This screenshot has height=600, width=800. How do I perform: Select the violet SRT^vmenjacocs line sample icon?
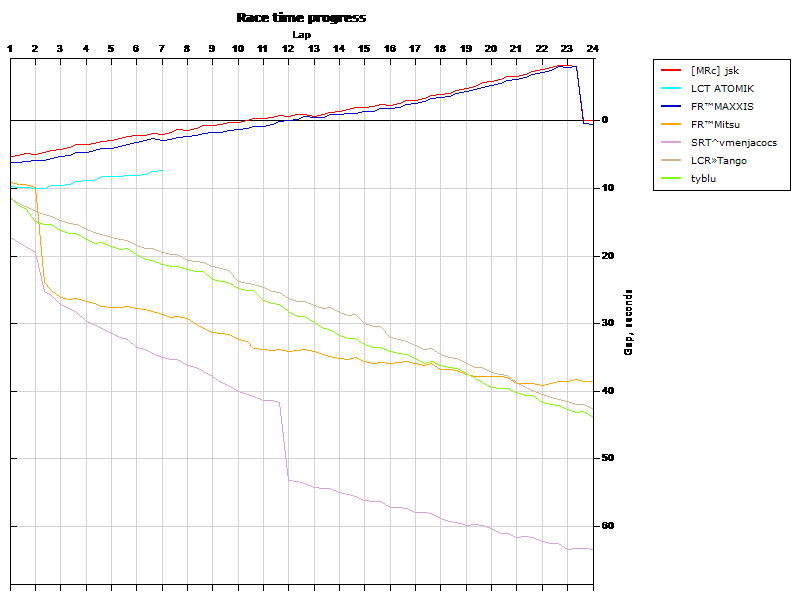tap(669, 142)
